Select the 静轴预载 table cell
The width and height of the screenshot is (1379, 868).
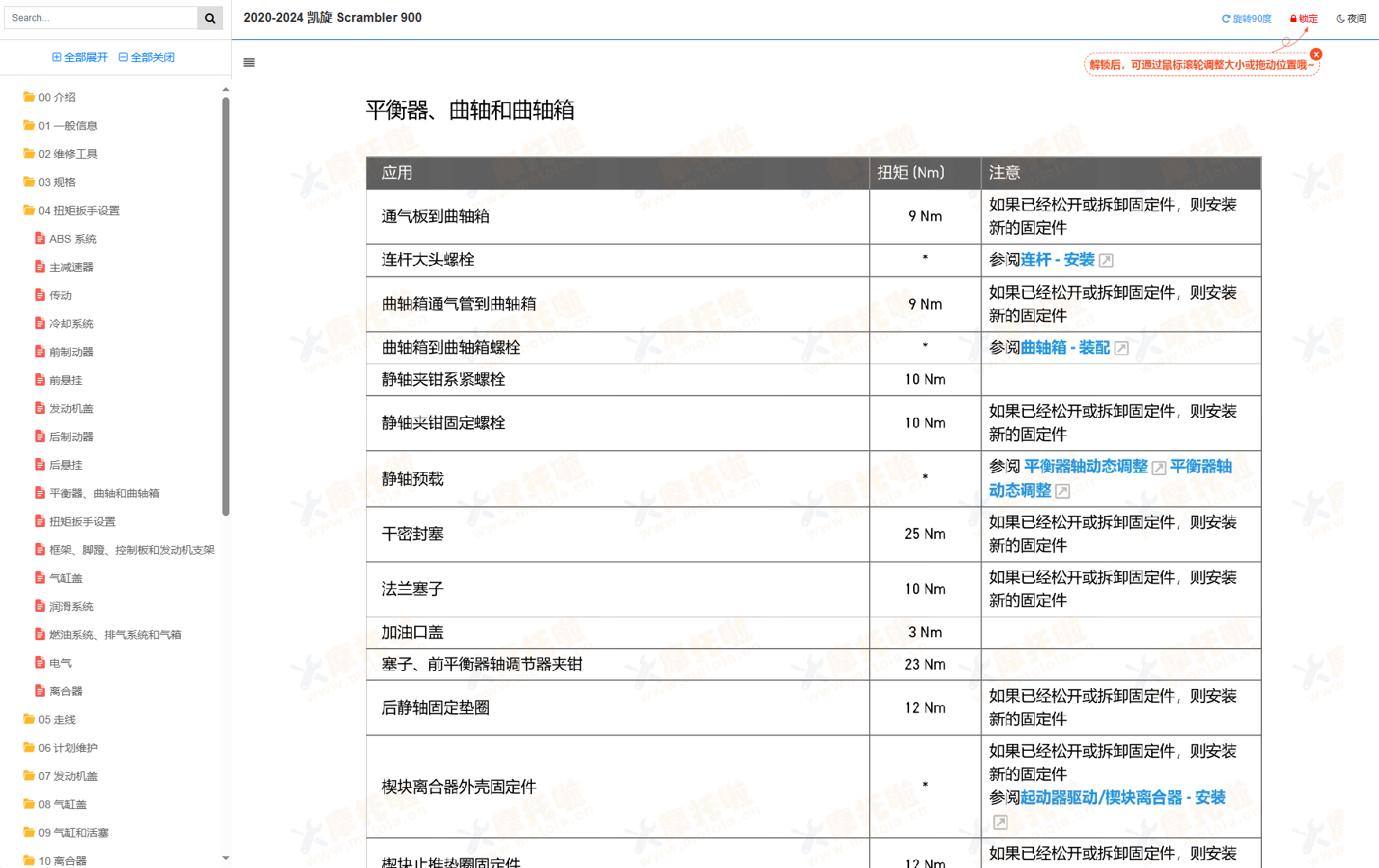[618, 479]
